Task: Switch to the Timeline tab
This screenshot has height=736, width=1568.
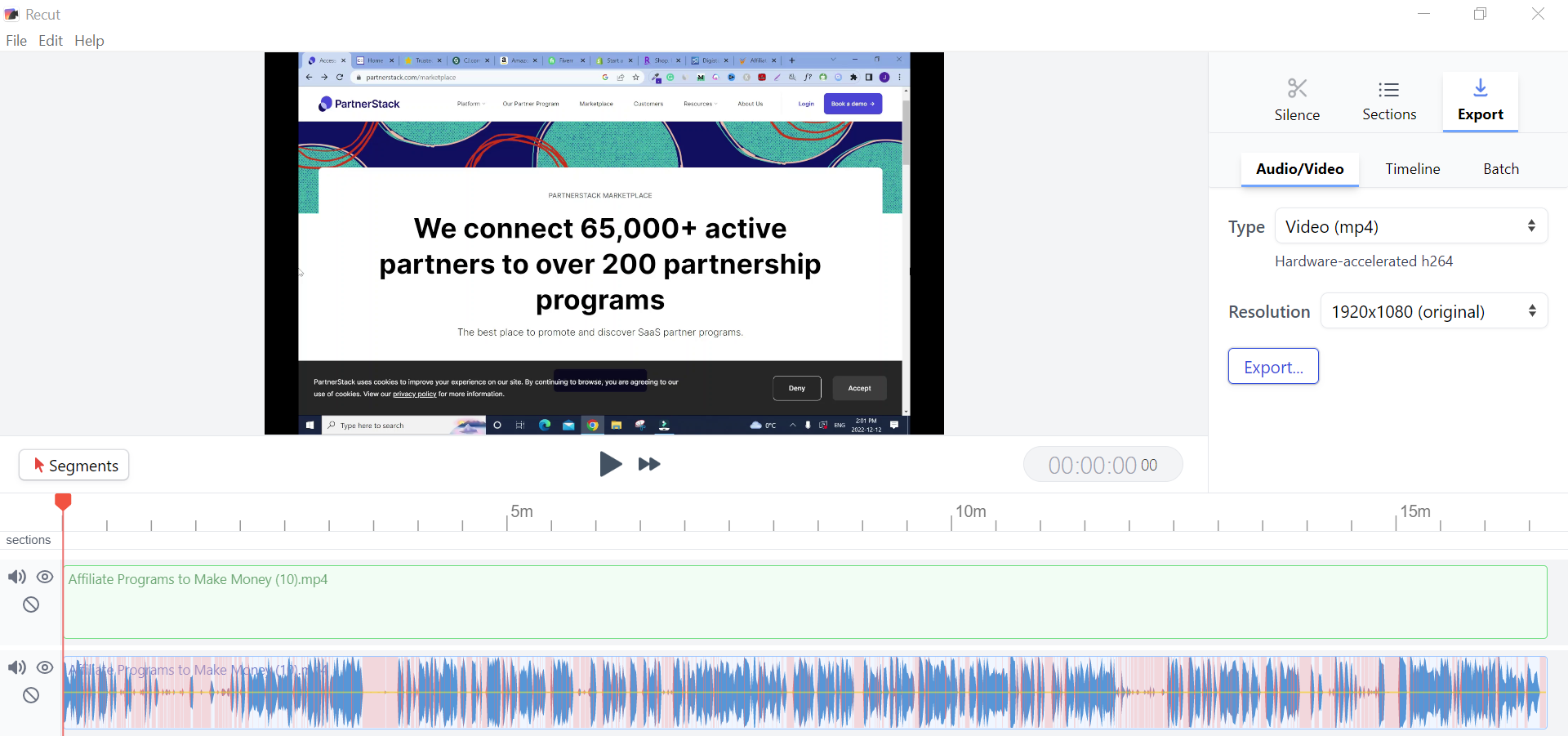Action: [x=1412, y=169]
